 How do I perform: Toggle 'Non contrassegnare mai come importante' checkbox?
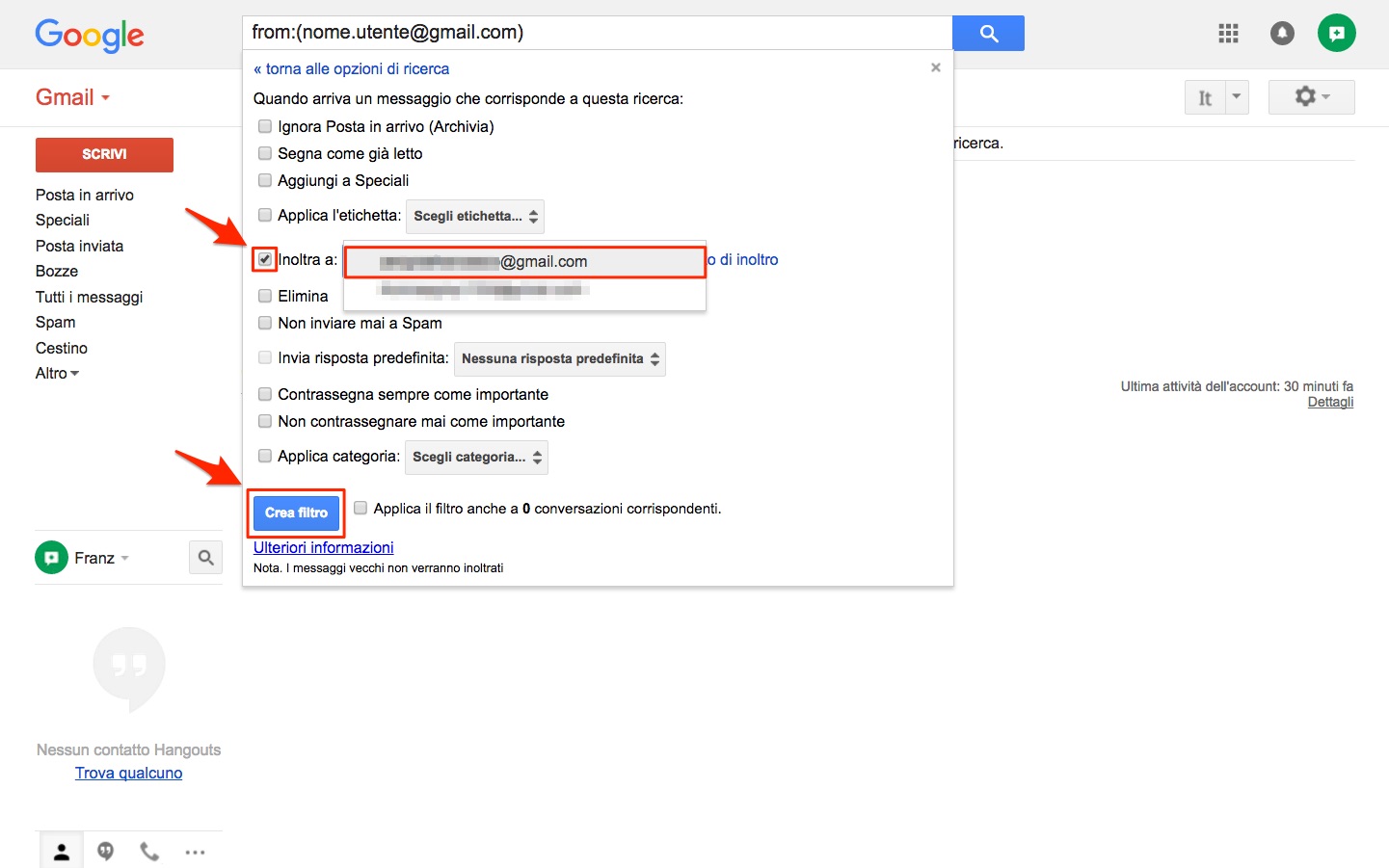(x=265, y=421)
